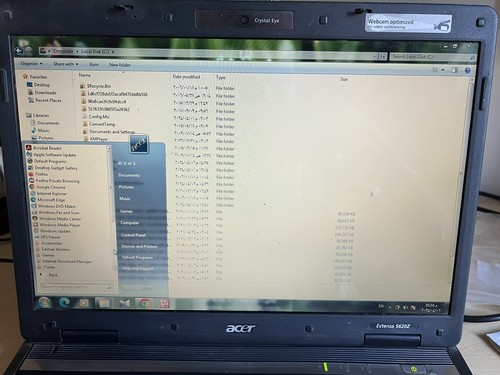Screen dimensions: 500x375
Task: Click the Burn toolbar button
Action: coord(94,64)
